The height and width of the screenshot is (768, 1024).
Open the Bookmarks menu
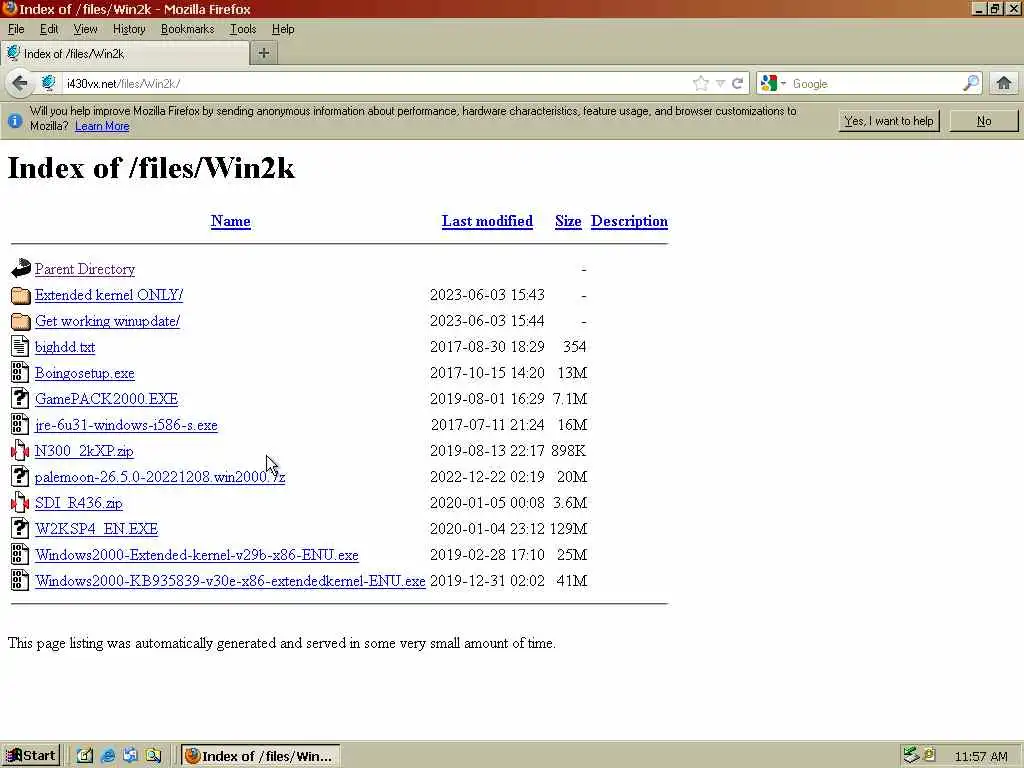click(x=187, y=29)
